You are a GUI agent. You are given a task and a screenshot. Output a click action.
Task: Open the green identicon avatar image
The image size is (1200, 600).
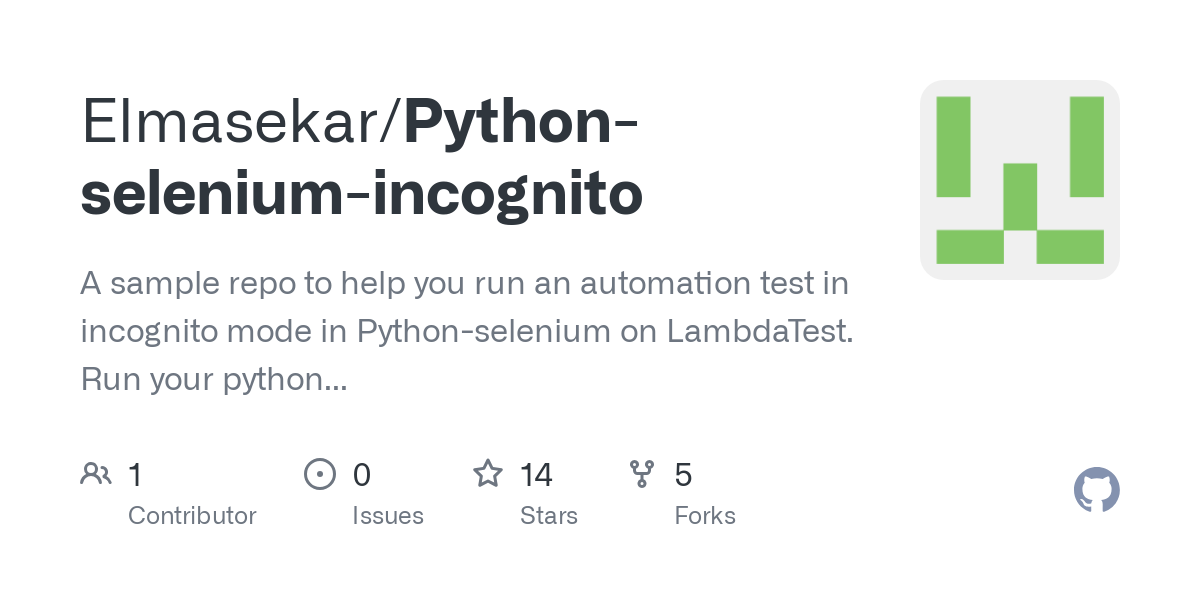(1020, 180)
